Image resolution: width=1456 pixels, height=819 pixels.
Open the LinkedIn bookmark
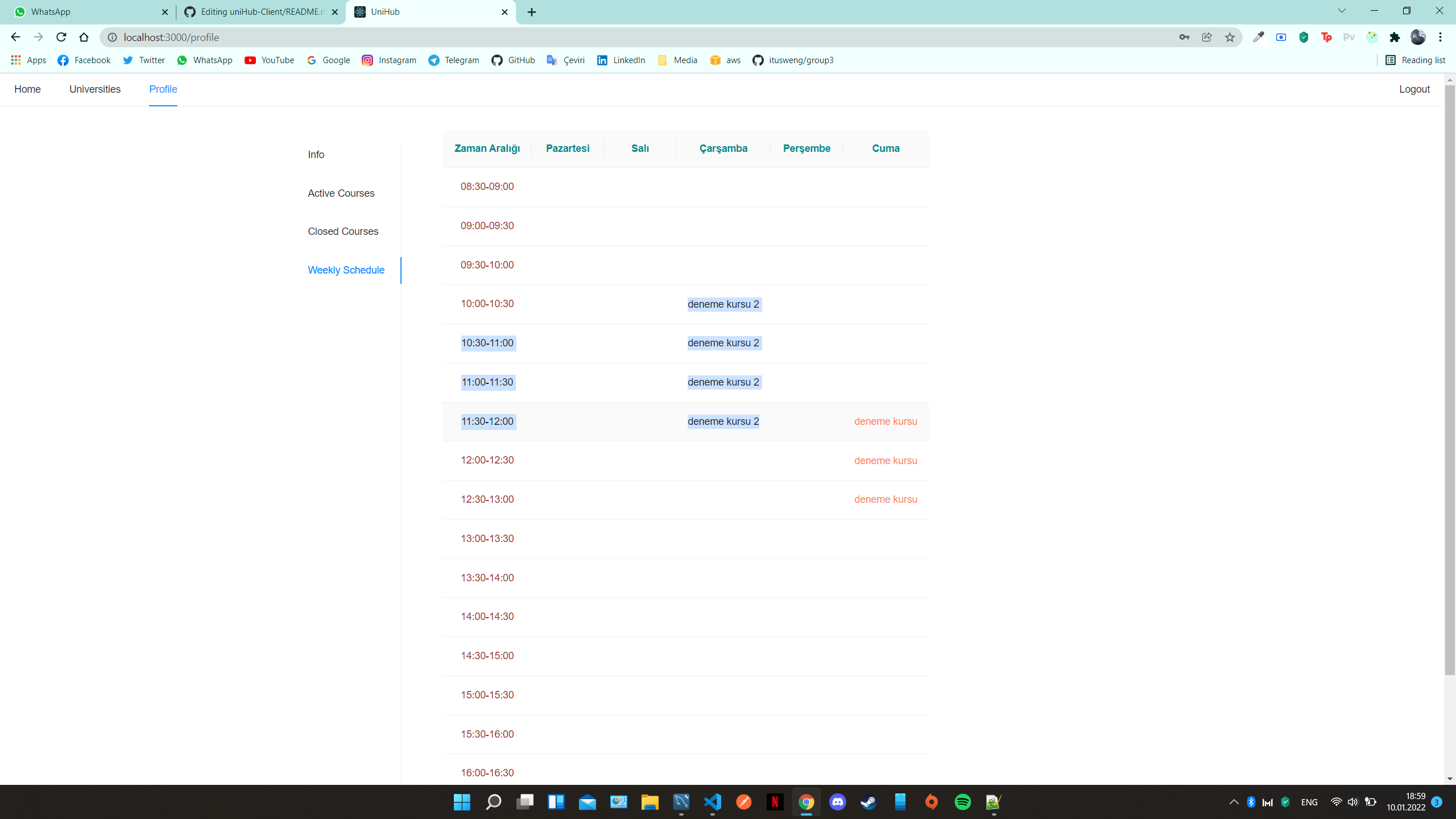pos(620,60)
